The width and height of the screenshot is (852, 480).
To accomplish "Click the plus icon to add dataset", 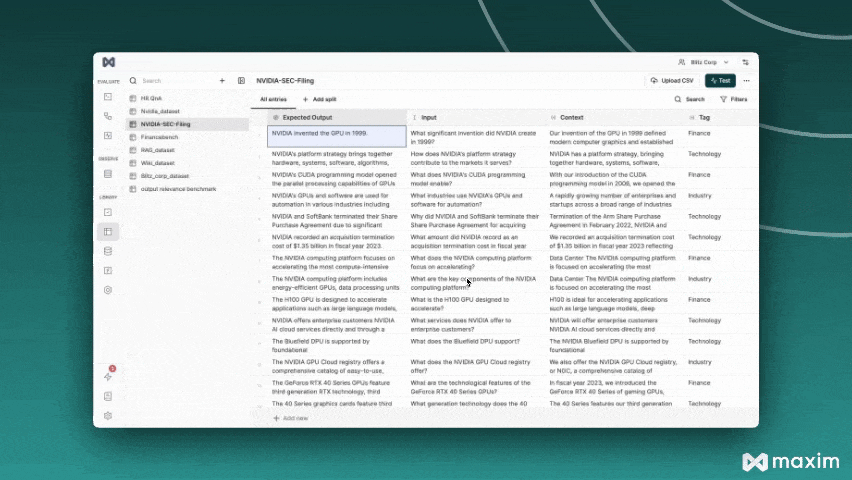I will pos(222,80).
